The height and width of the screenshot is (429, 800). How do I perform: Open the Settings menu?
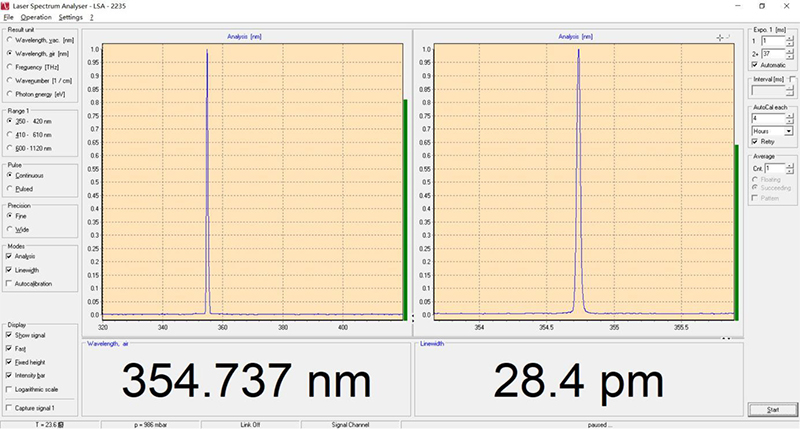[x=71, y=18]
